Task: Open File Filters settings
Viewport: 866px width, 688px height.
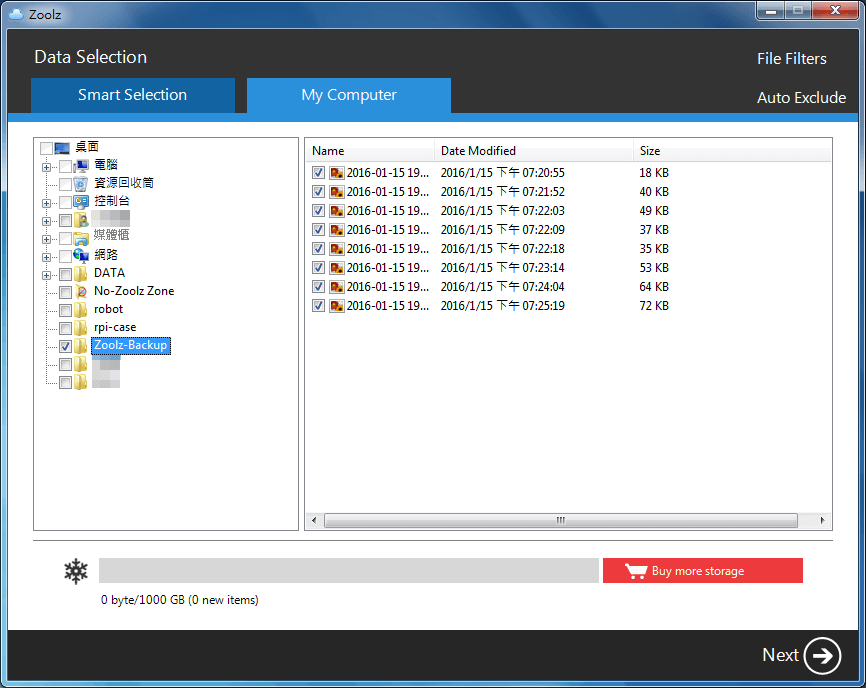Action: pyautogui.click(x=791, y=58)
